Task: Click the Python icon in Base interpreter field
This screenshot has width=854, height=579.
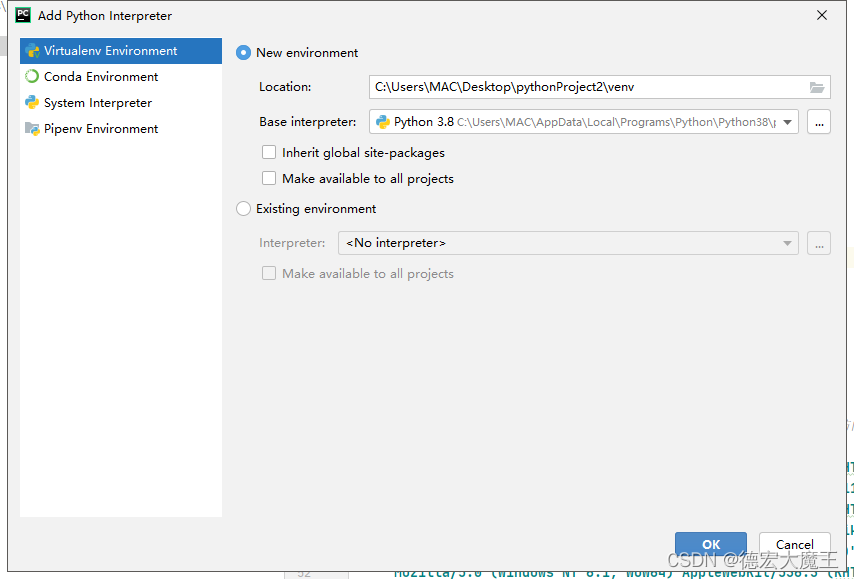Action: tap(382, 122)
